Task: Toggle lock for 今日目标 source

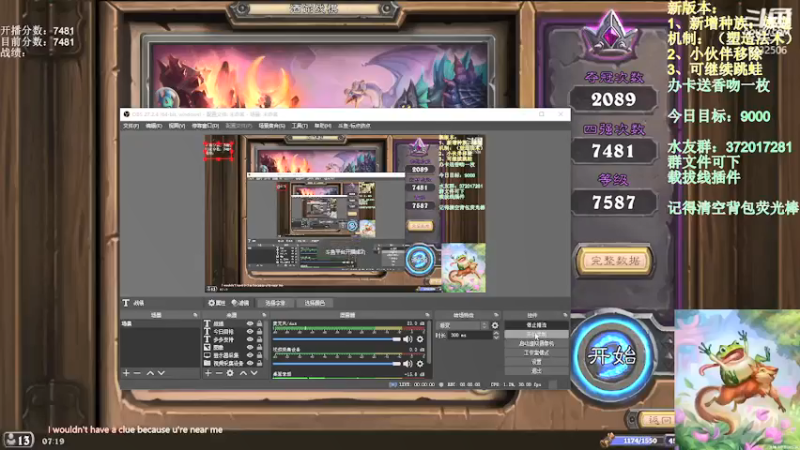Action: click(260, 332)
